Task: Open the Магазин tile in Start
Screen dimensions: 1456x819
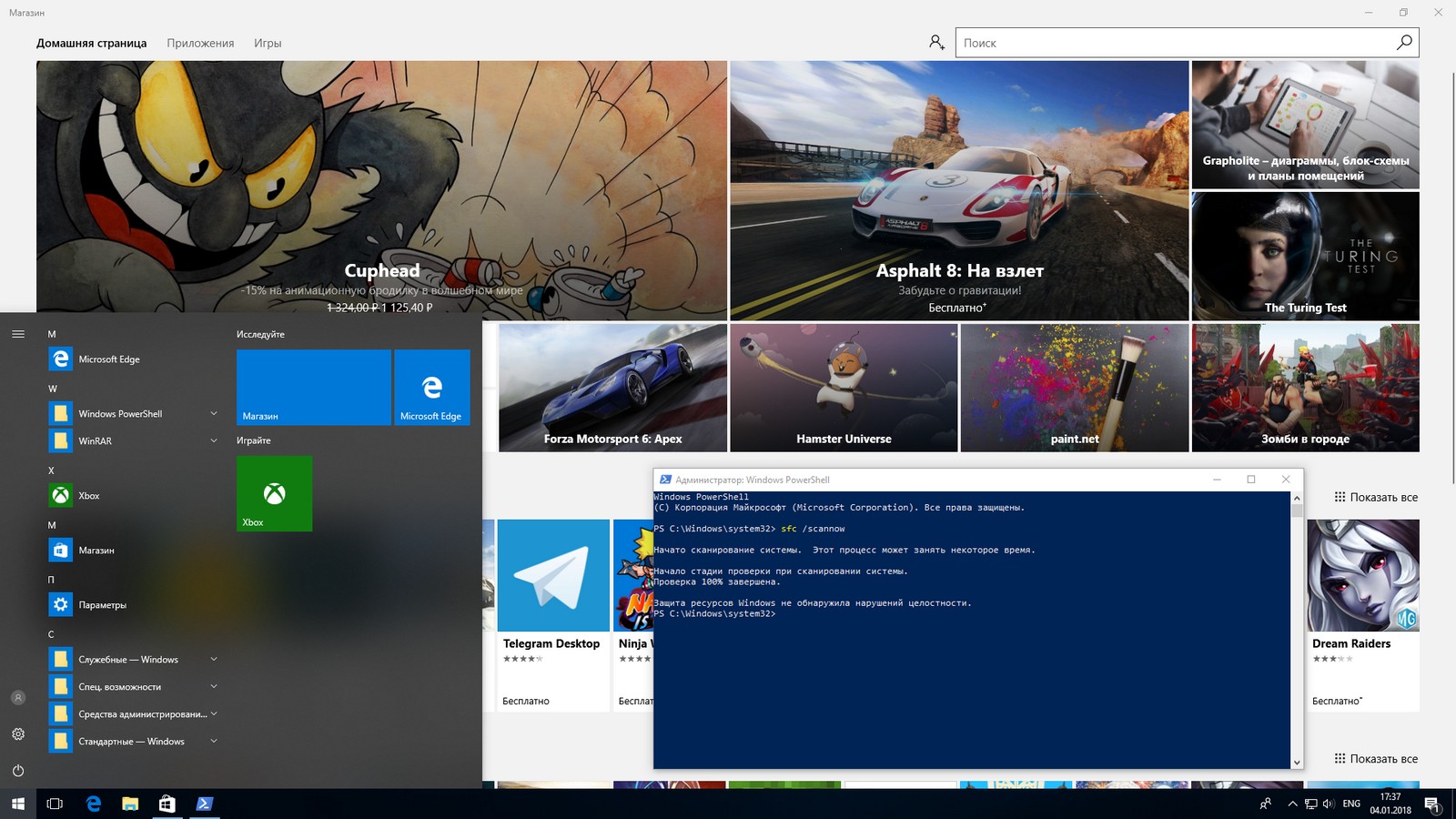Action: point(314,388)
